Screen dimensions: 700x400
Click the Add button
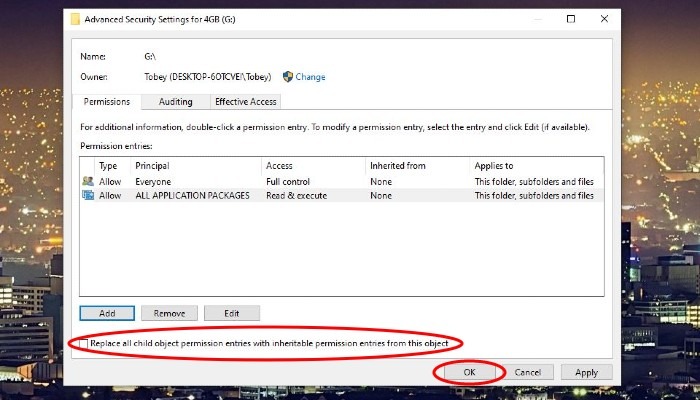tap(107, 313)
